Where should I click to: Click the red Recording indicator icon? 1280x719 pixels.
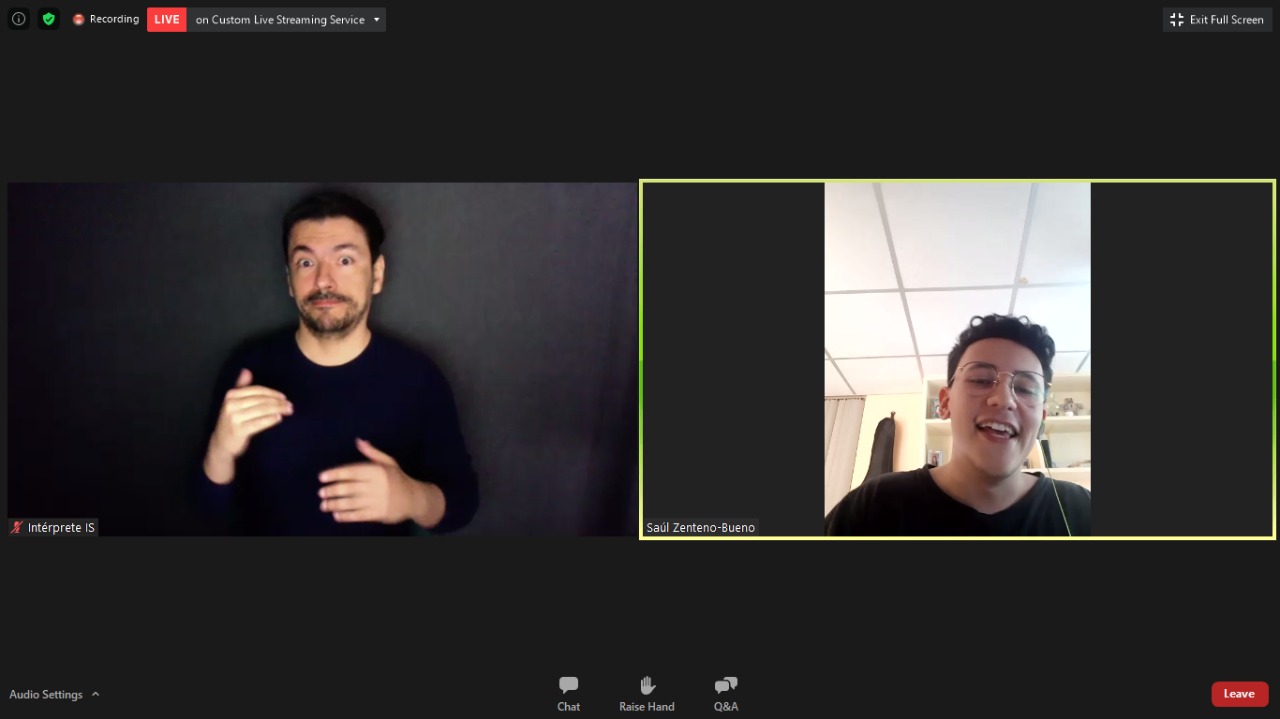coord(79,19)
